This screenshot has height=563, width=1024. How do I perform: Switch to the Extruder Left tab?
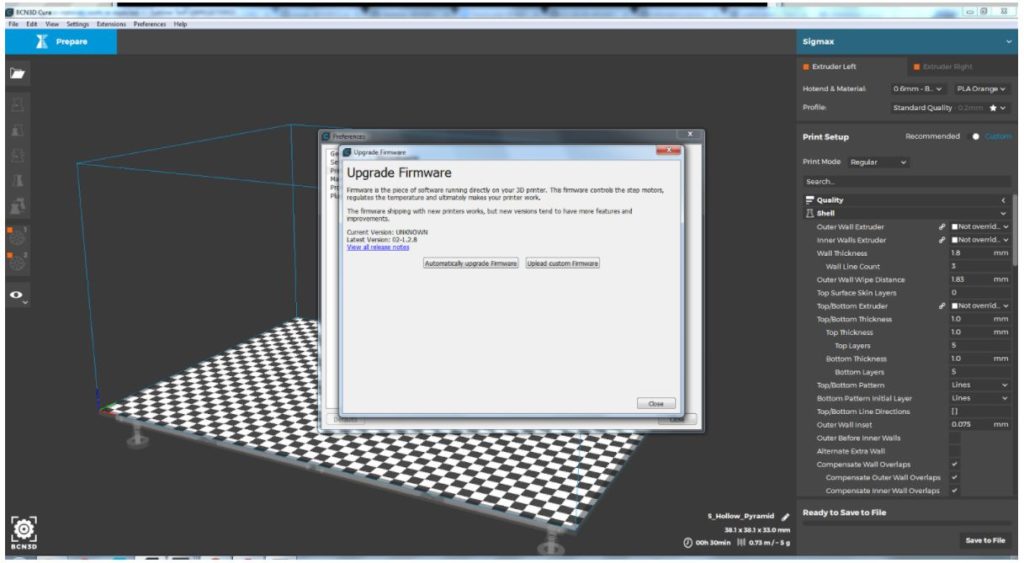click(x=852, y=67)
